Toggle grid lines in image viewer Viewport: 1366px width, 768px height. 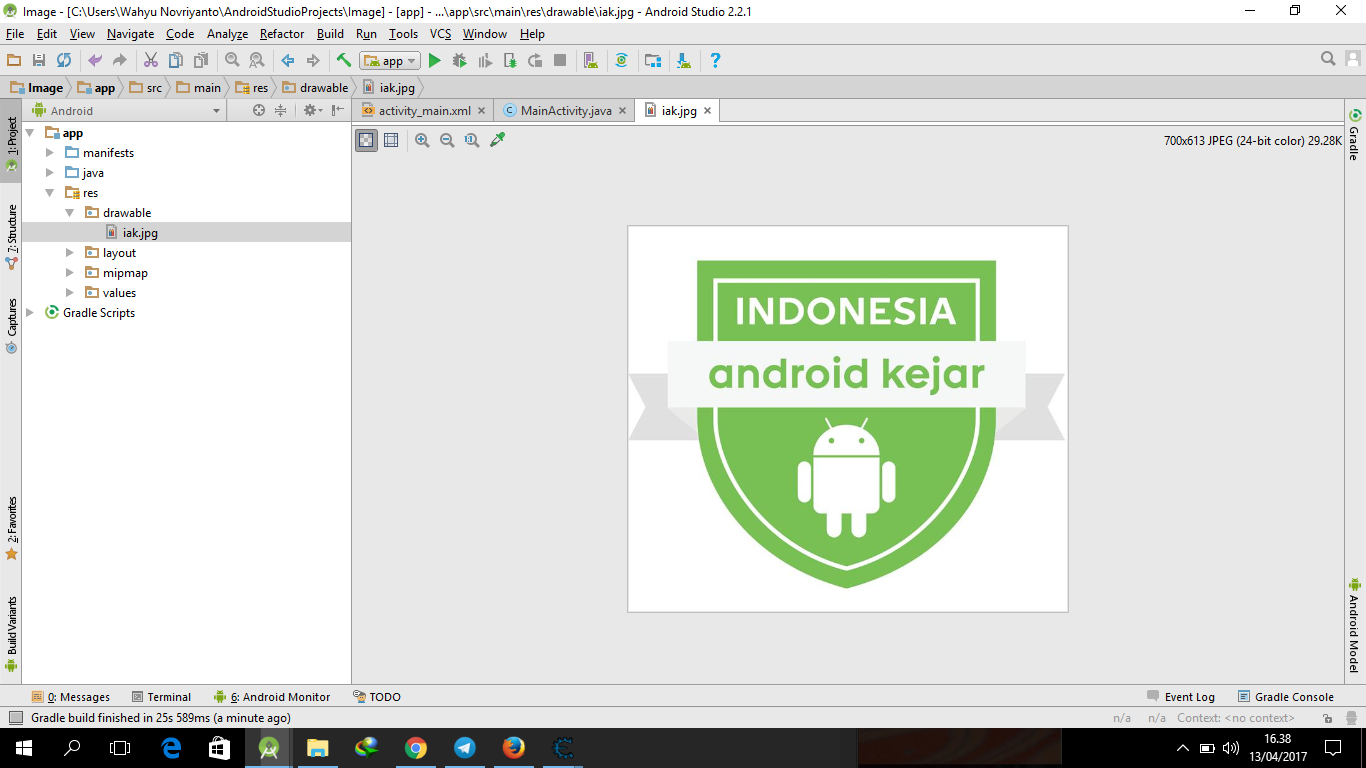(391, 140)
